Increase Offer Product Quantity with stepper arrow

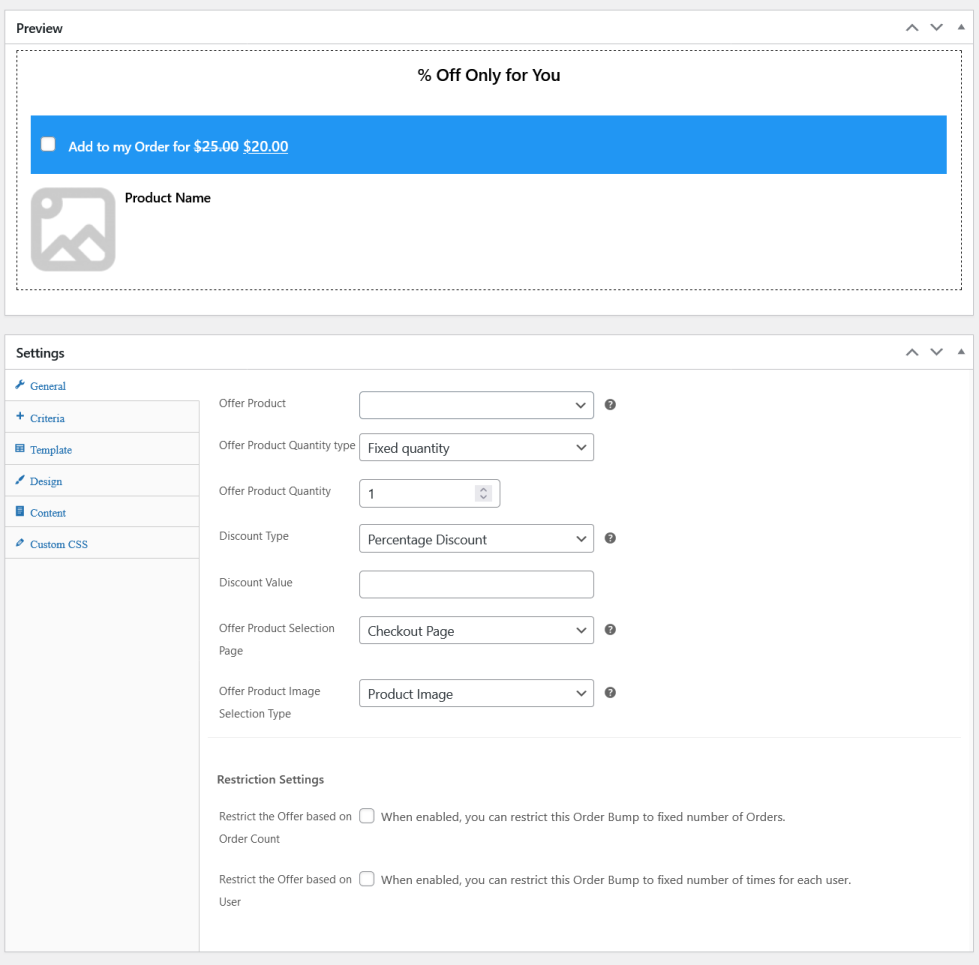point(484,489)
